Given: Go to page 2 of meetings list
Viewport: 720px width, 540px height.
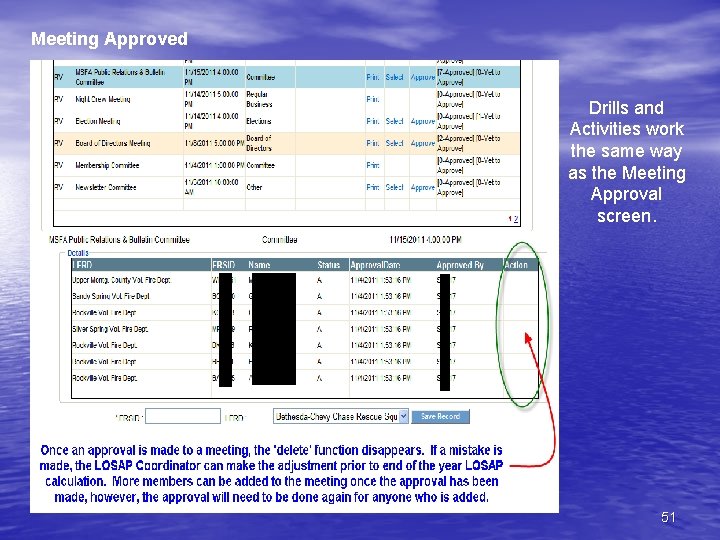Looking at the screenshot, I should [x=516, y=219].
